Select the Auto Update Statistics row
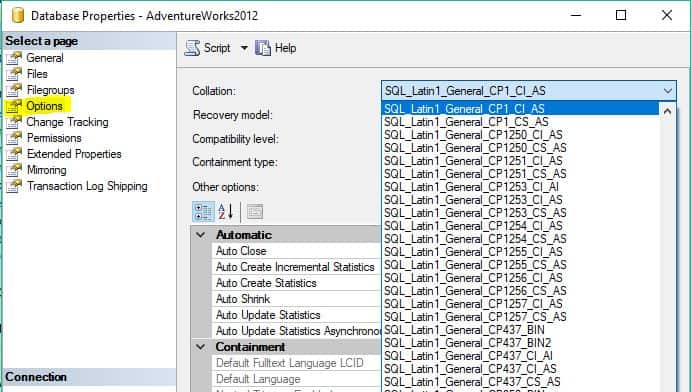 point(296,315)
